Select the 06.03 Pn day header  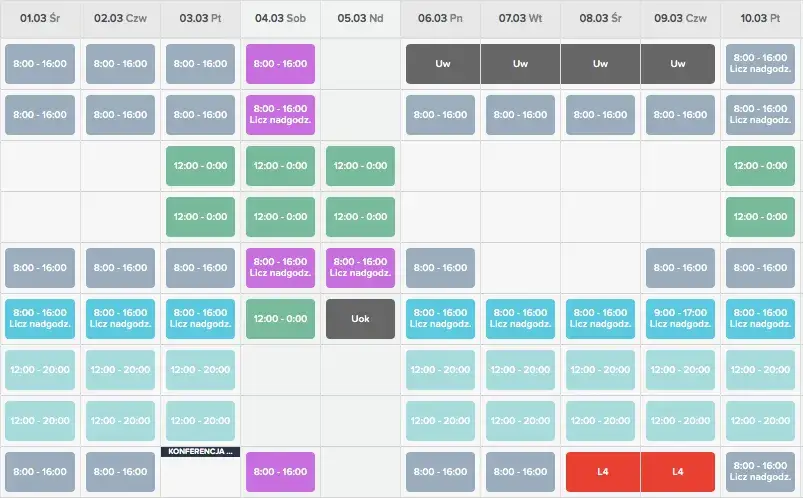[x=440, y=18]
